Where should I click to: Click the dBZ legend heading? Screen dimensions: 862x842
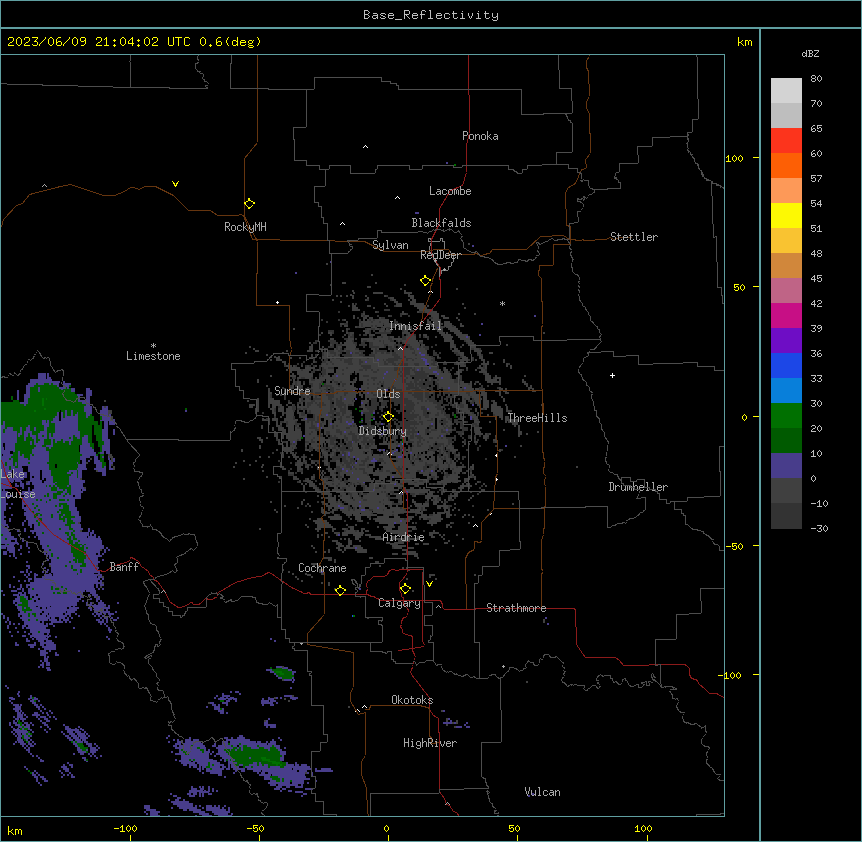tap(810, 54)
